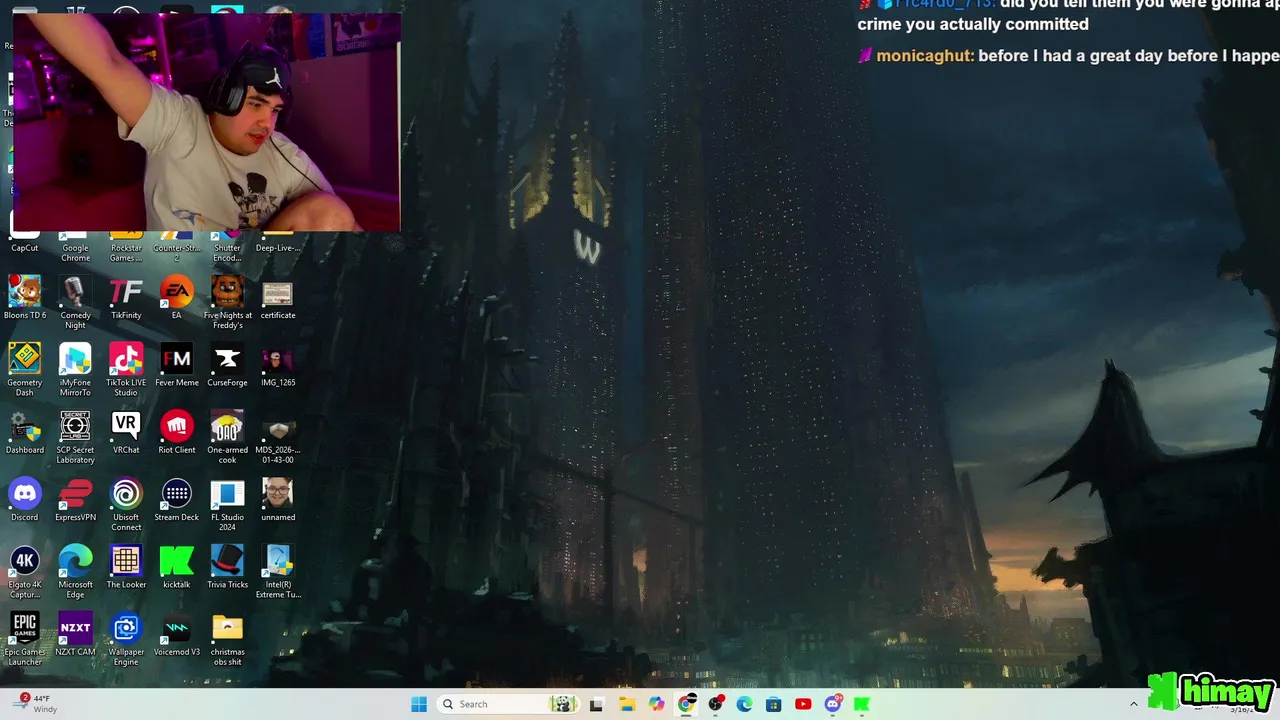Open Microsoft Store from the taskbar

773,704
